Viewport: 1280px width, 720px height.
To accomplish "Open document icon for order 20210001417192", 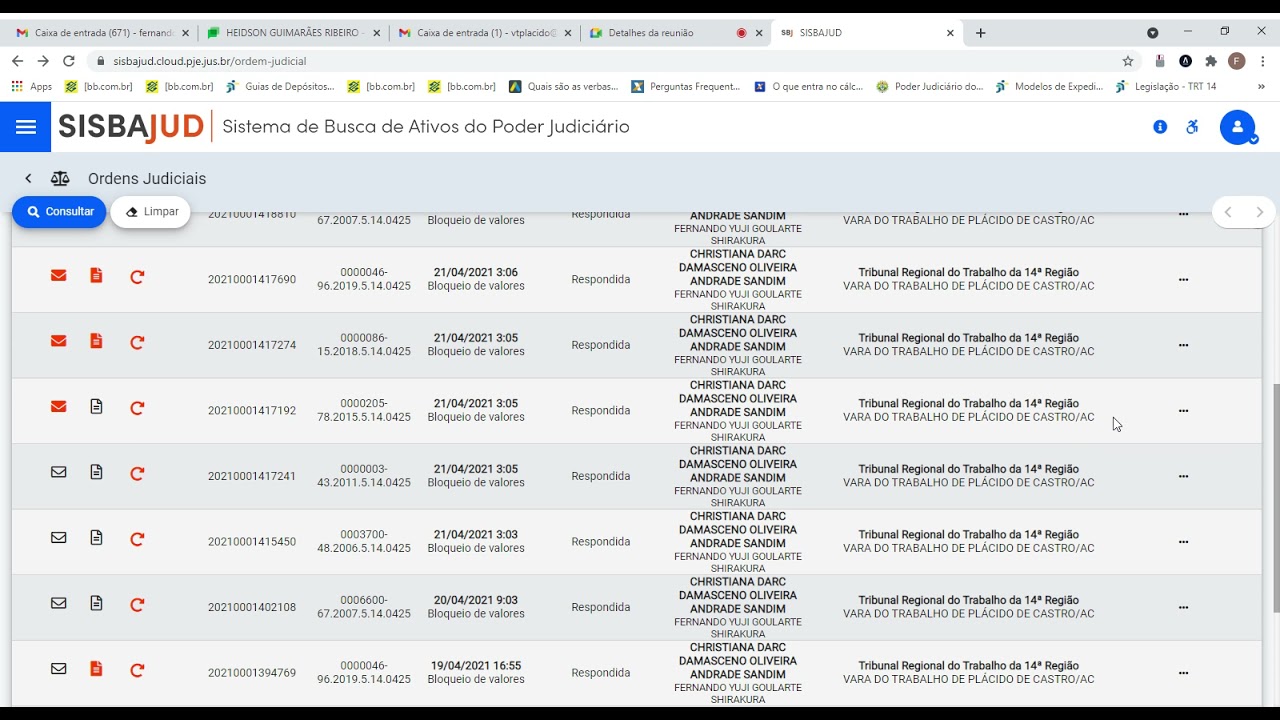I will 96,406.
